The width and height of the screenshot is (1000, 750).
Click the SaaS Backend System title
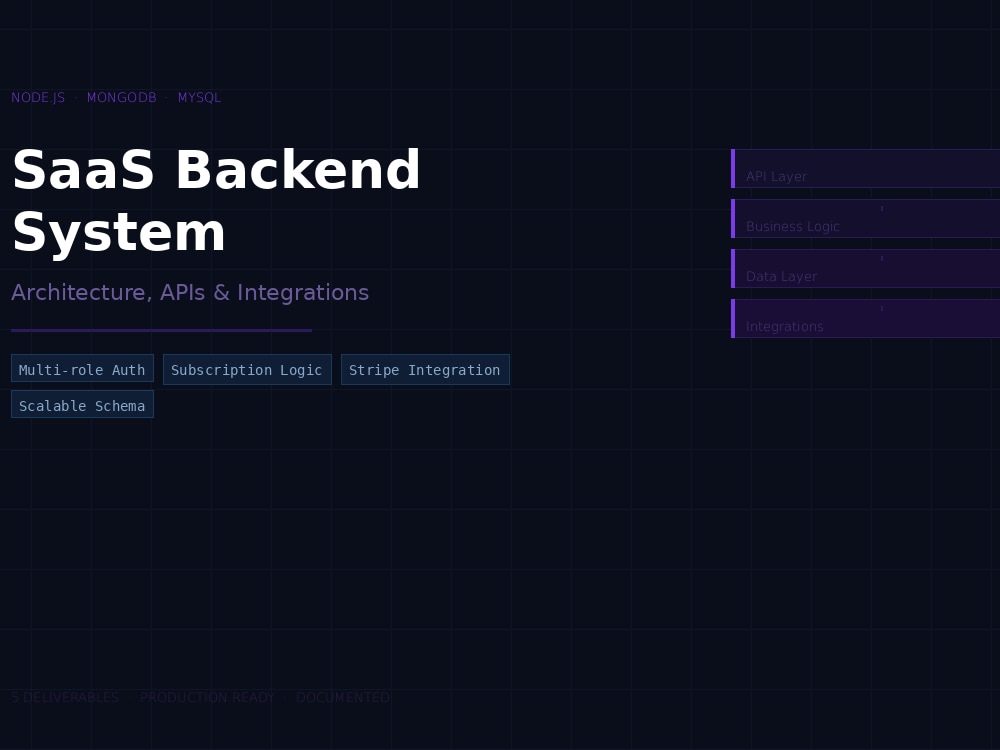216,201
